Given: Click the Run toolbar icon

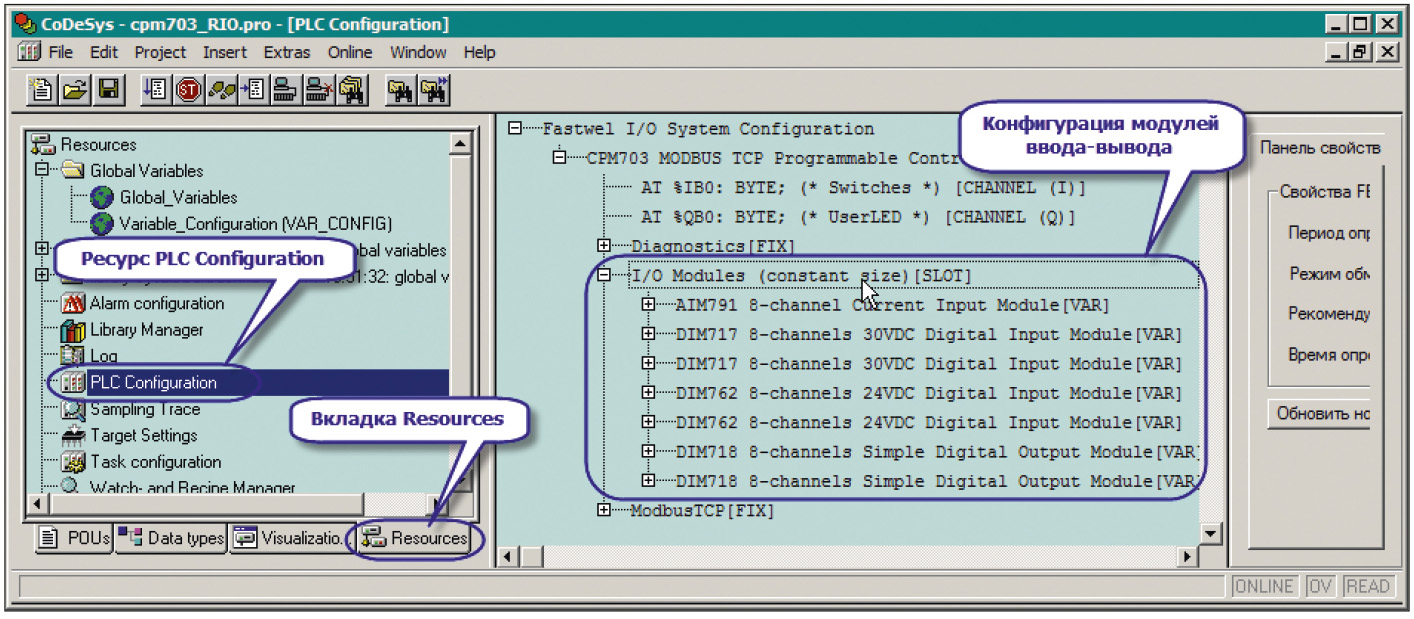Looking at the screenshot, I should (155, 90).
